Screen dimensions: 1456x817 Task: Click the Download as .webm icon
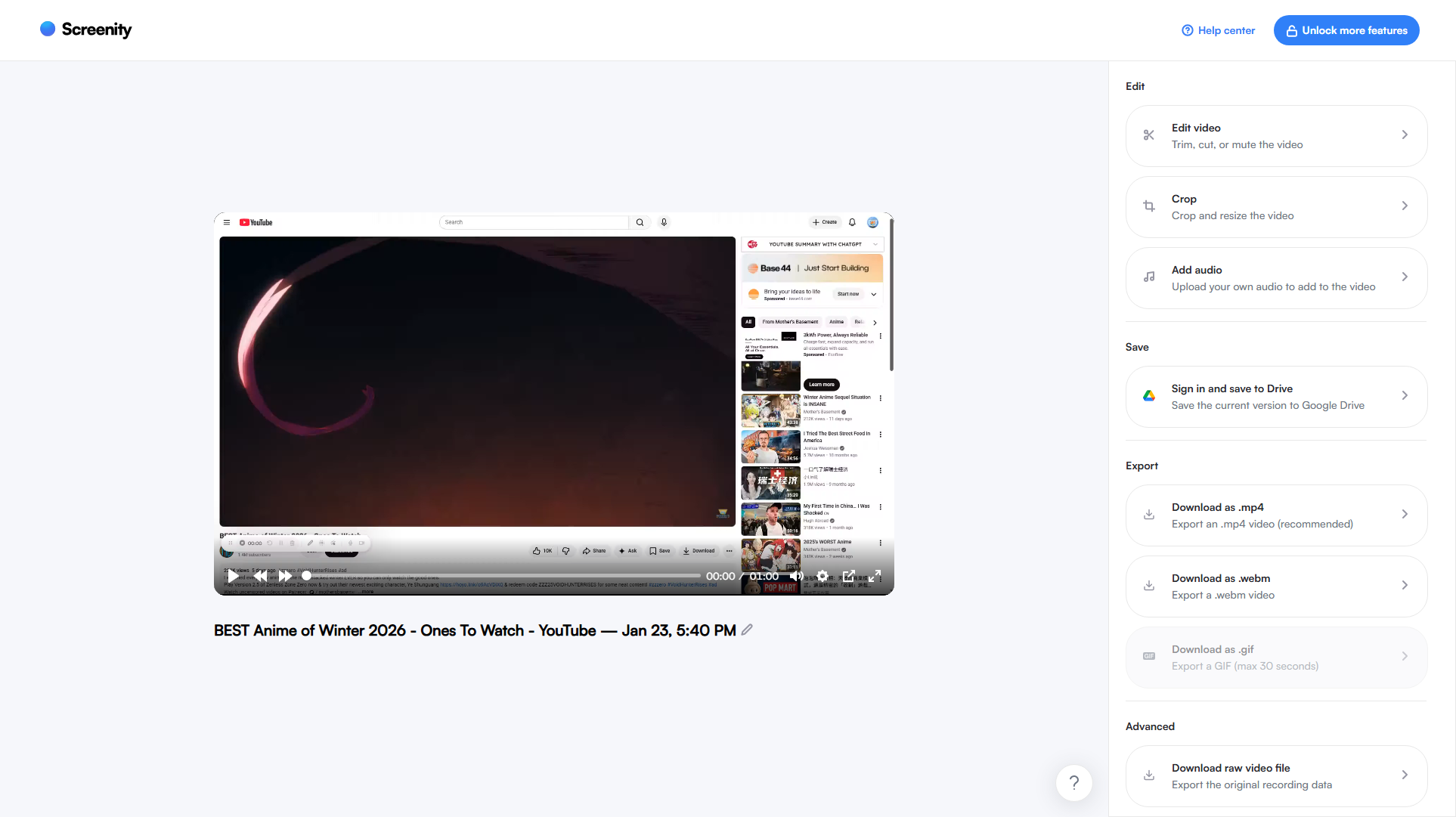(x=1149, y=586)
